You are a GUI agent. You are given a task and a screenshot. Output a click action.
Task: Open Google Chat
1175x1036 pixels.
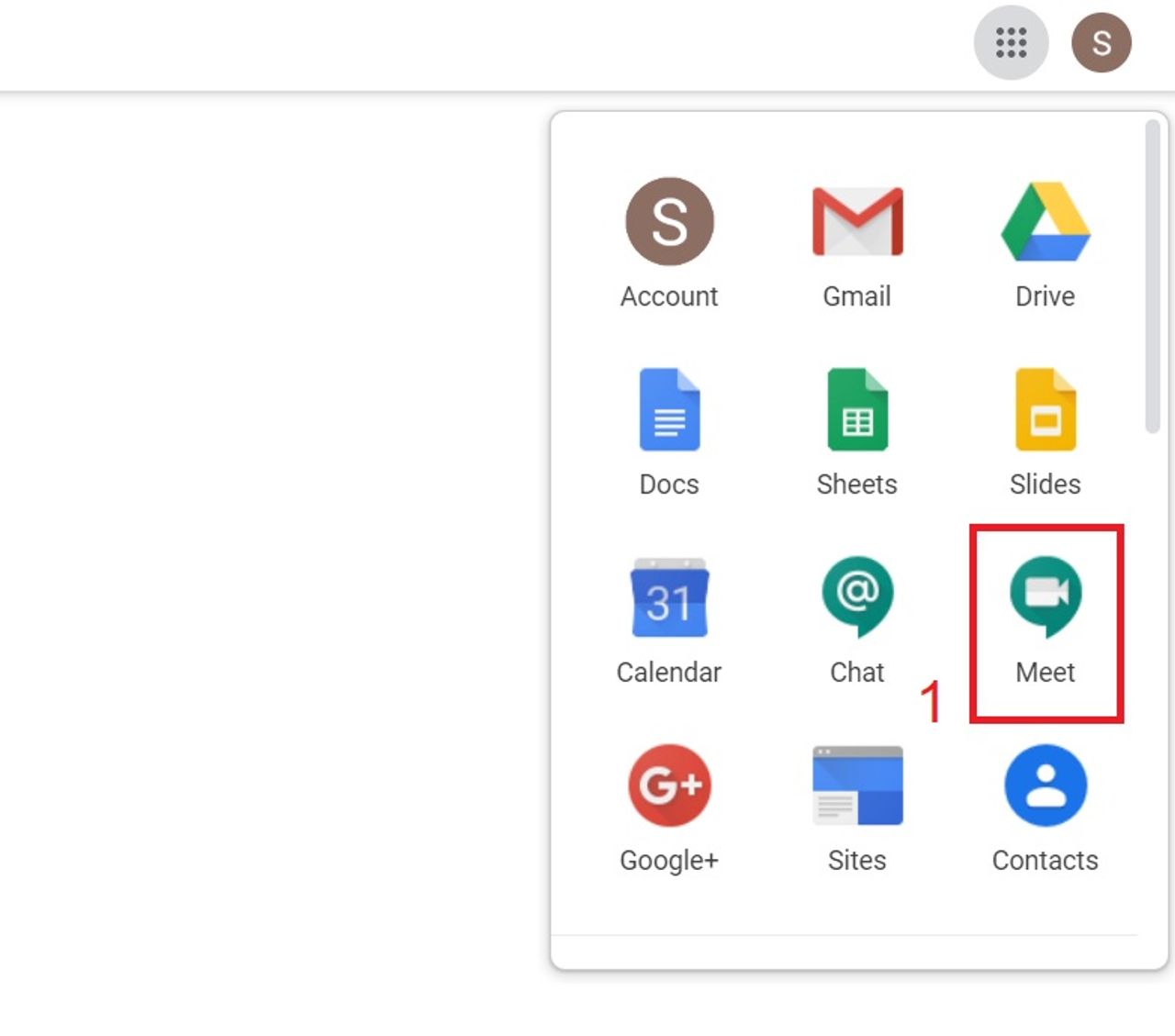coord(856,596)
